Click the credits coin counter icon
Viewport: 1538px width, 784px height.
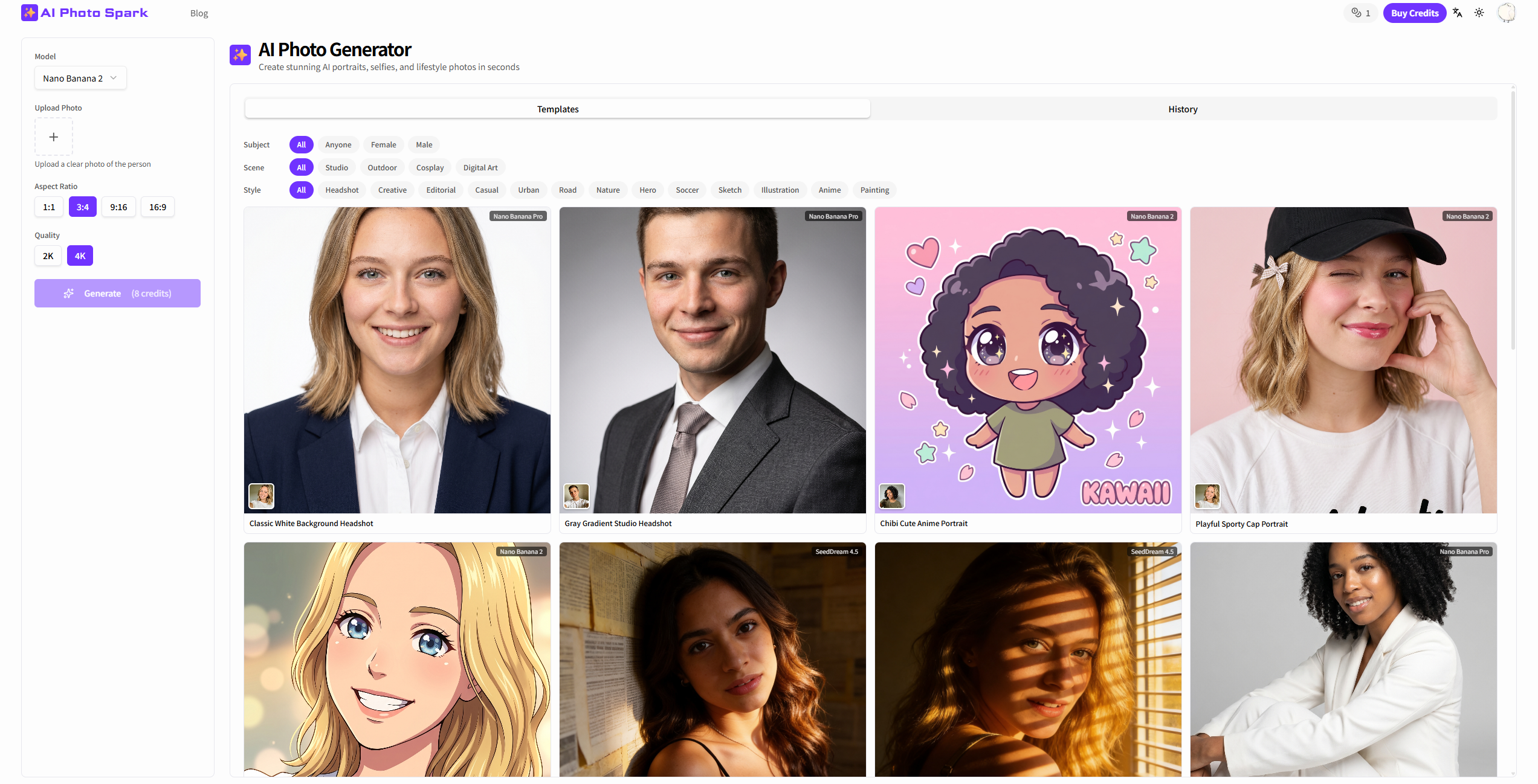(1357, 13)
